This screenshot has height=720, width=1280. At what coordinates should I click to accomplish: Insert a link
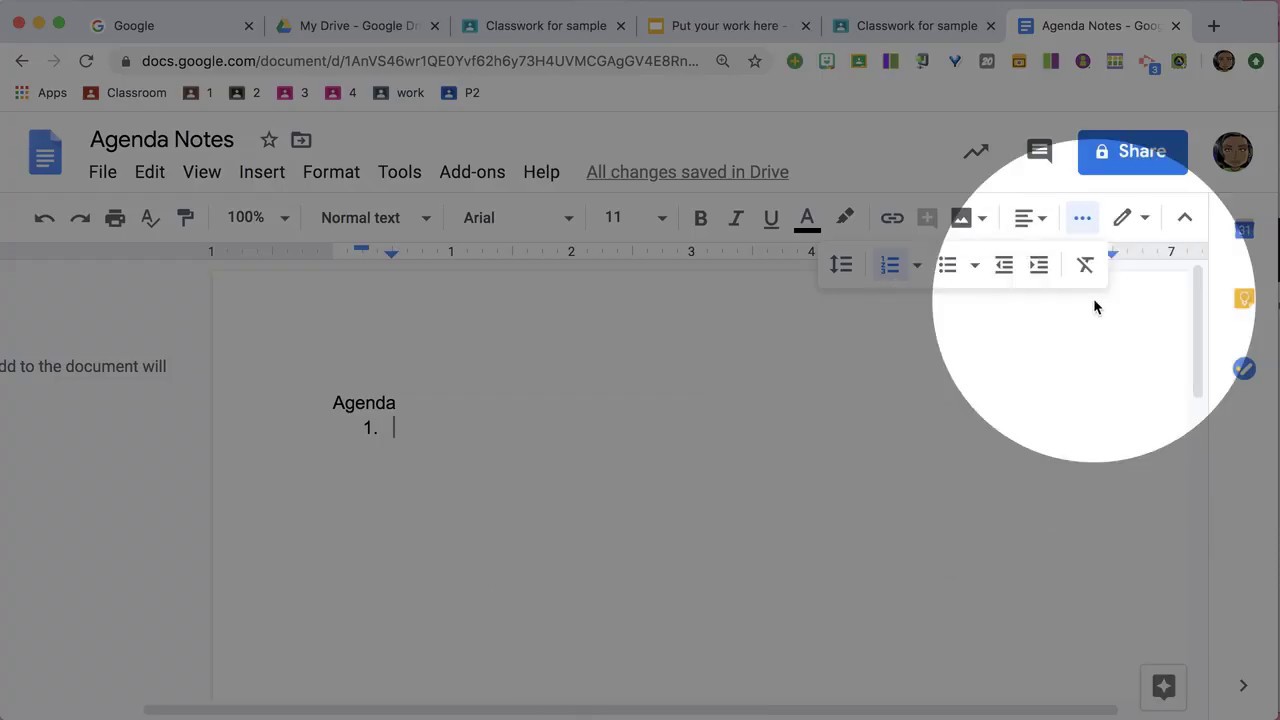coord(892,218)
